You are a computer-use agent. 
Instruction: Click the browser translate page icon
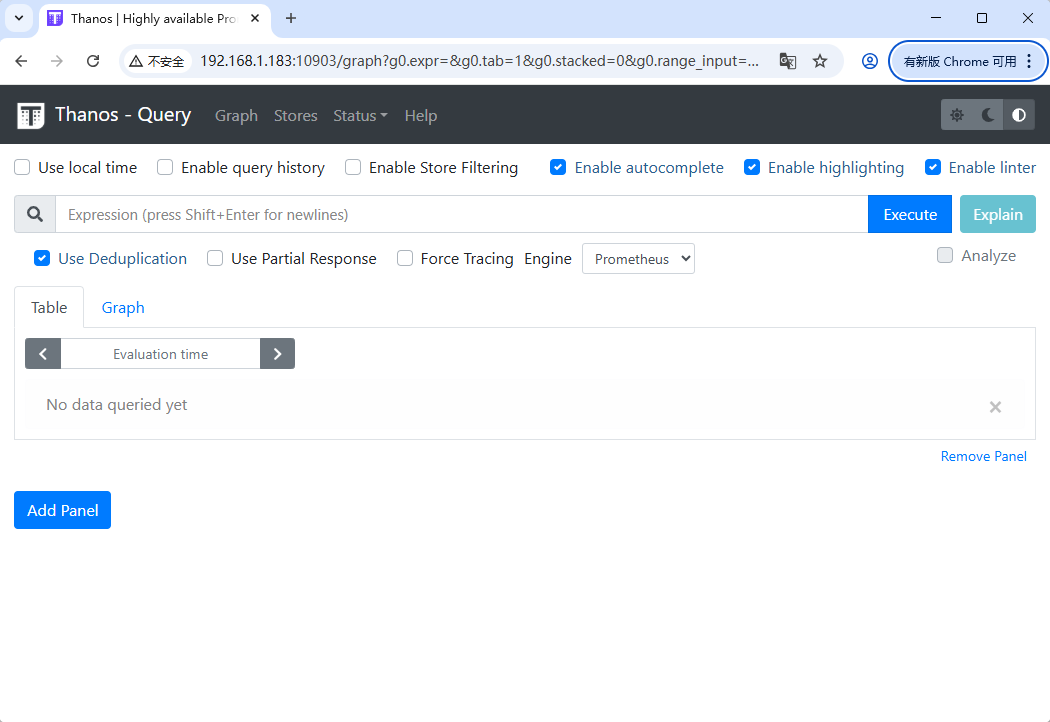point(788,61)
